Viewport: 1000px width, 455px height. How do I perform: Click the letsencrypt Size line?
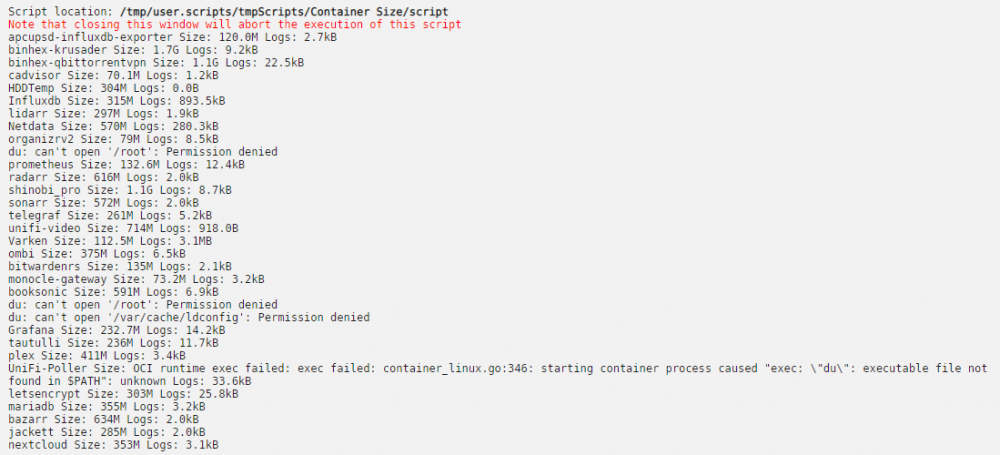123,394
